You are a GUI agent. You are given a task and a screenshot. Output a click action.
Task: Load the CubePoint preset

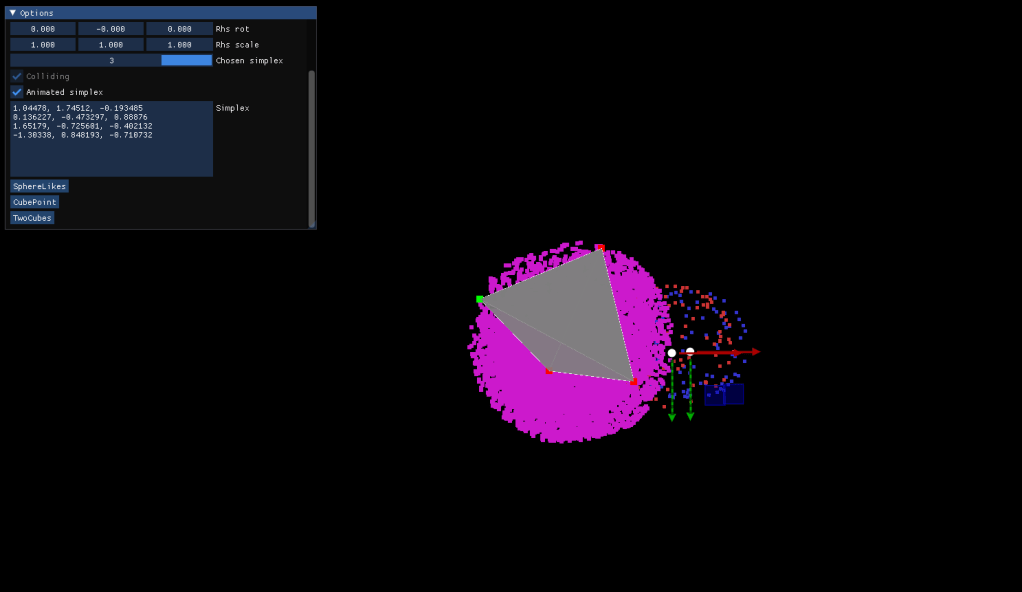pyautogui.click(x=35, y=202)
